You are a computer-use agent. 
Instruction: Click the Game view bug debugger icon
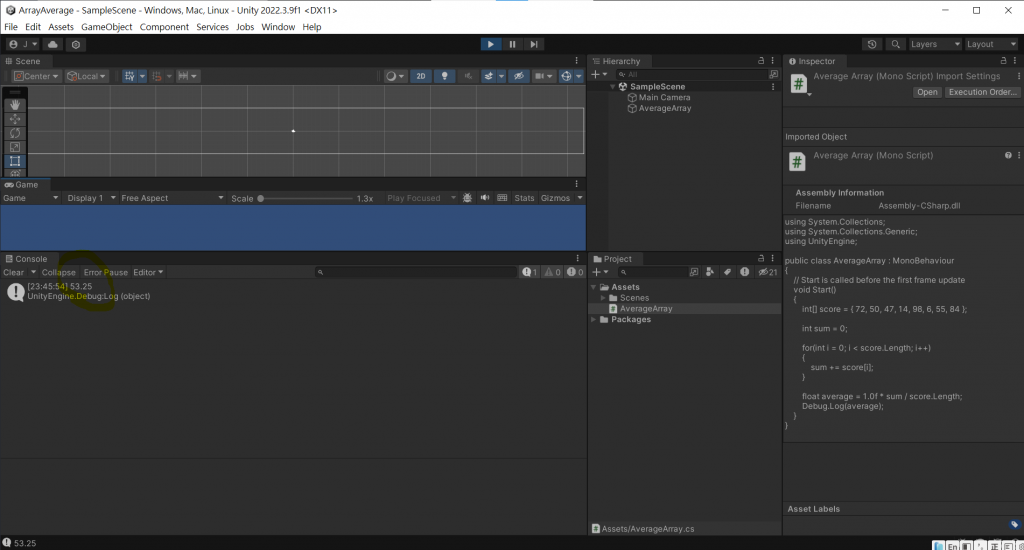pos(467,198)
